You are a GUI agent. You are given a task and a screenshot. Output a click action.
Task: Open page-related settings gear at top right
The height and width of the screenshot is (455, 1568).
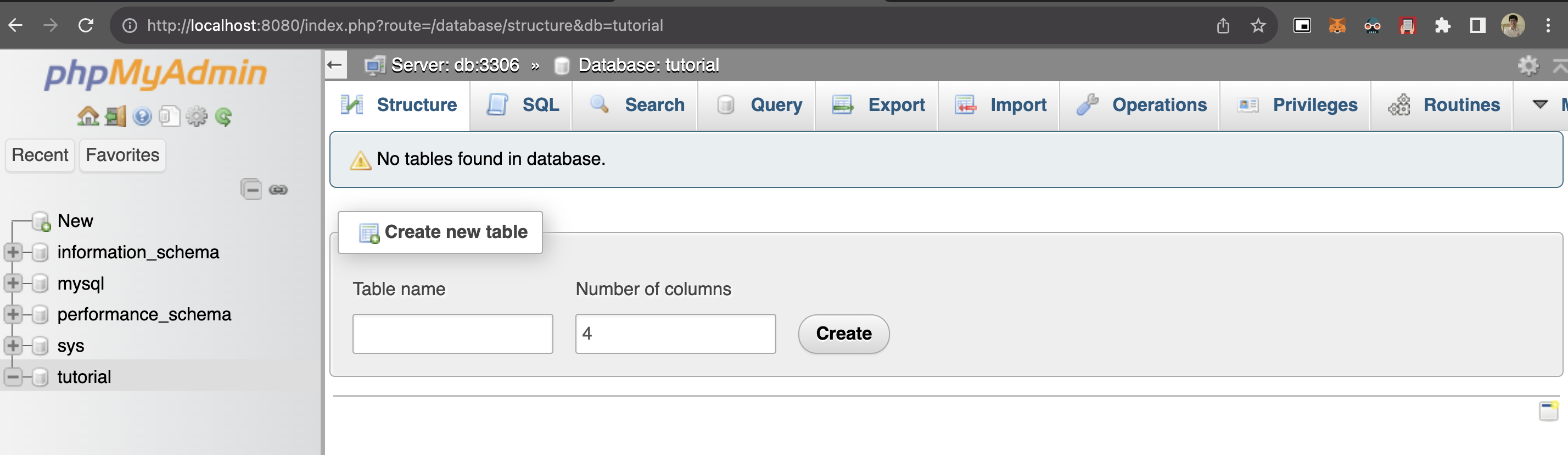pyautogui.click(x=1528, y=65)
